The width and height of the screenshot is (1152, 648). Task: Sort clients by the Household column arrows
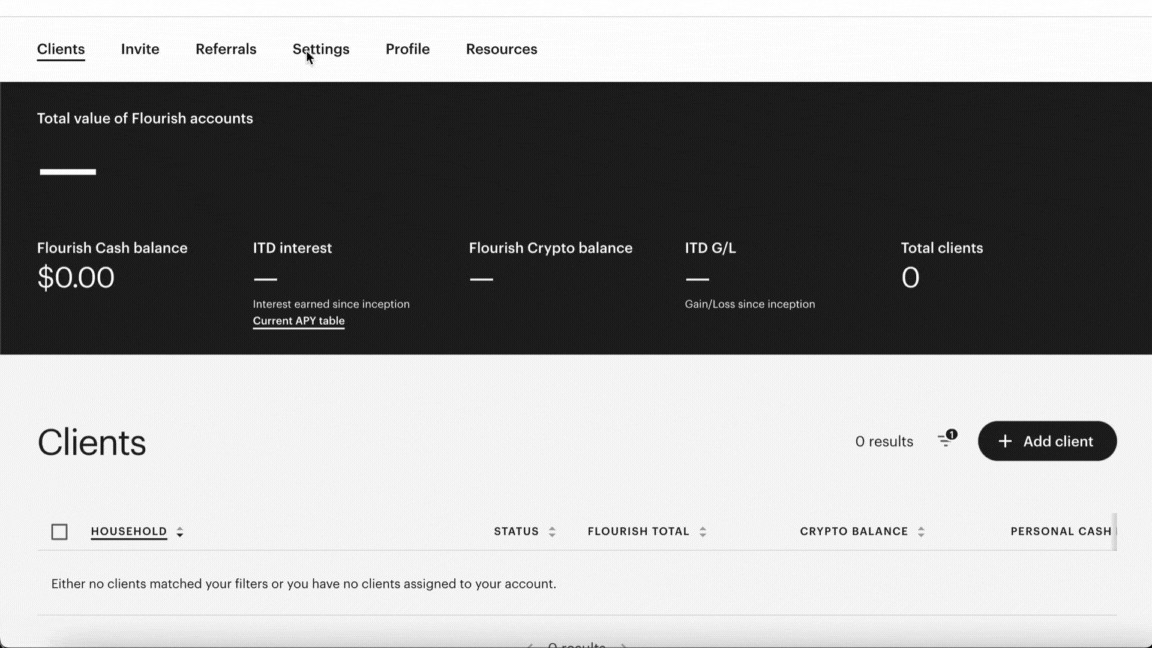point(180,532)
